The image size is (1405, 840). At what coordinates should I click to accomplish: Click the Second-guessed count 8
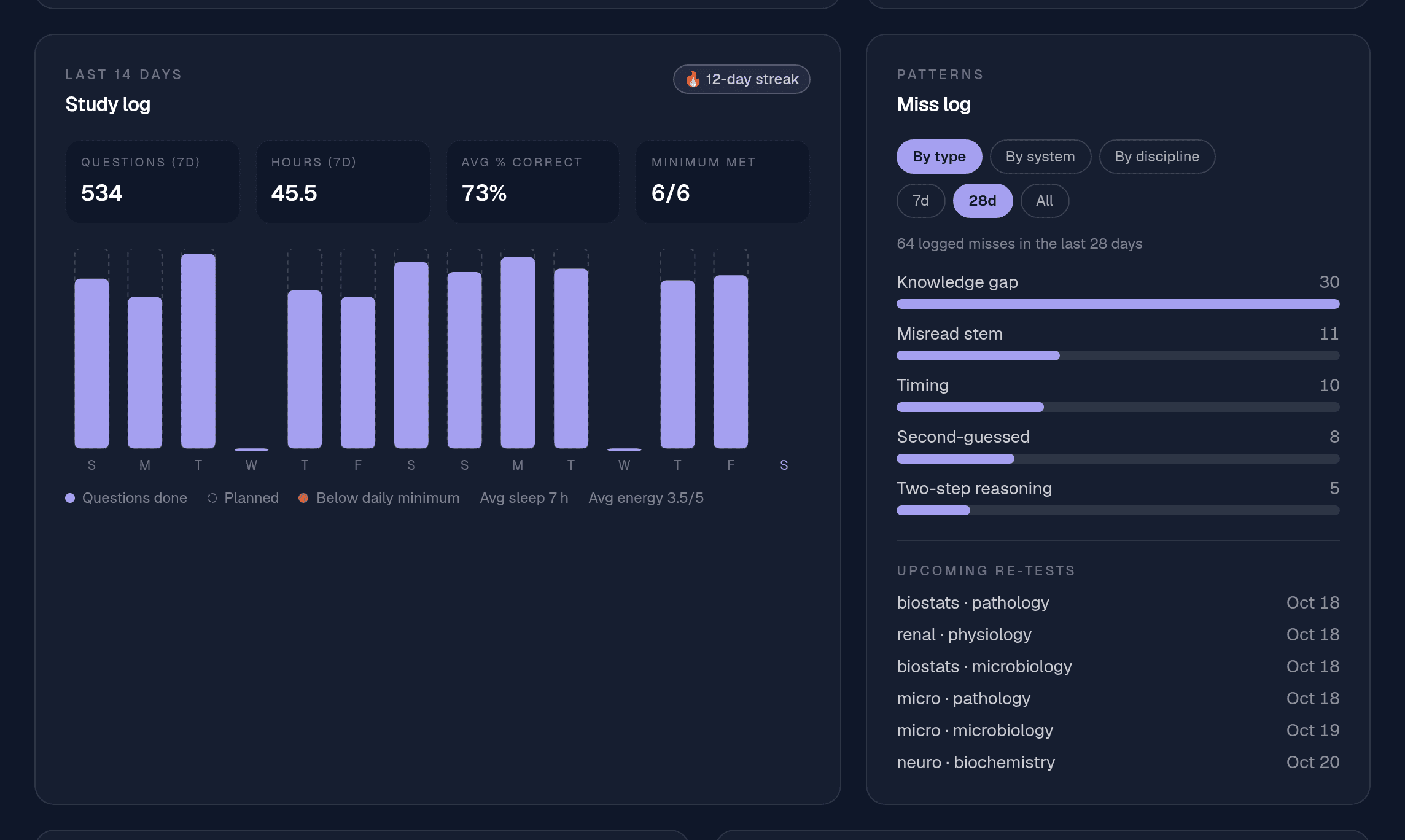(x=1334, y=437)
